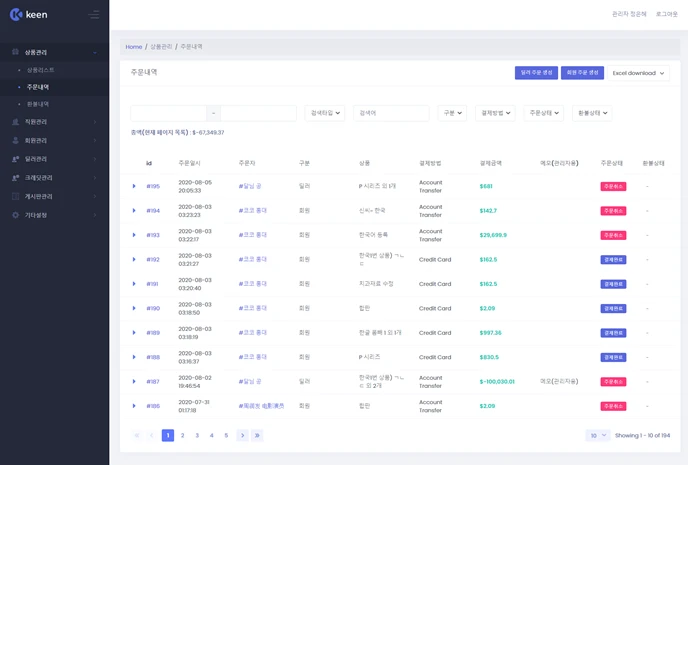This screenshot has width=688, height=665.
Task: Click the 주문일시 column header
Action: [189, 163]
